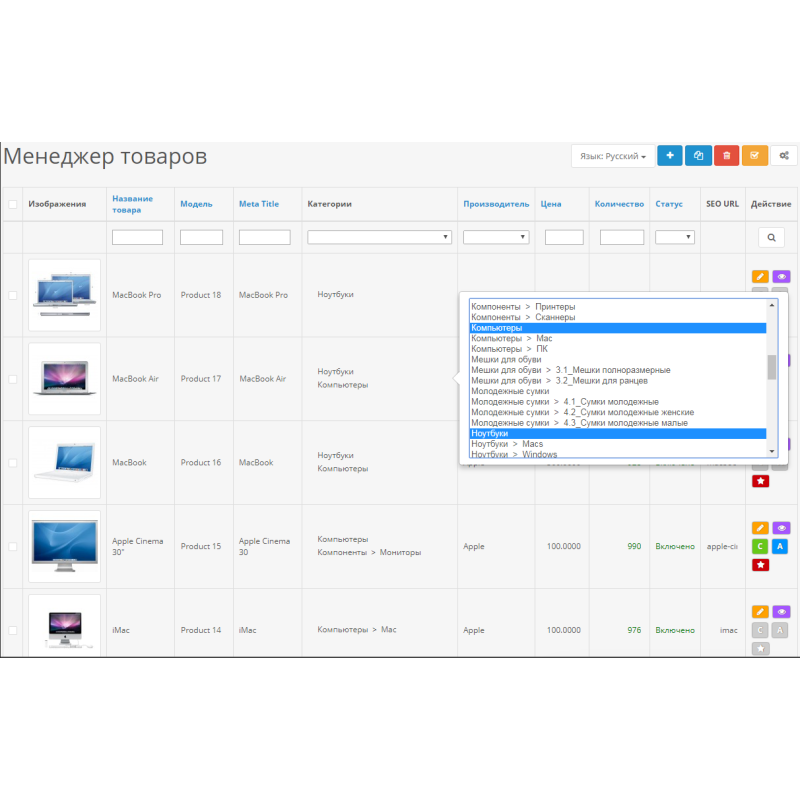This screenshot has width=800, height=800.
Task: Click the red star icon for Apple Cinema
Action: tap(760, 565)
